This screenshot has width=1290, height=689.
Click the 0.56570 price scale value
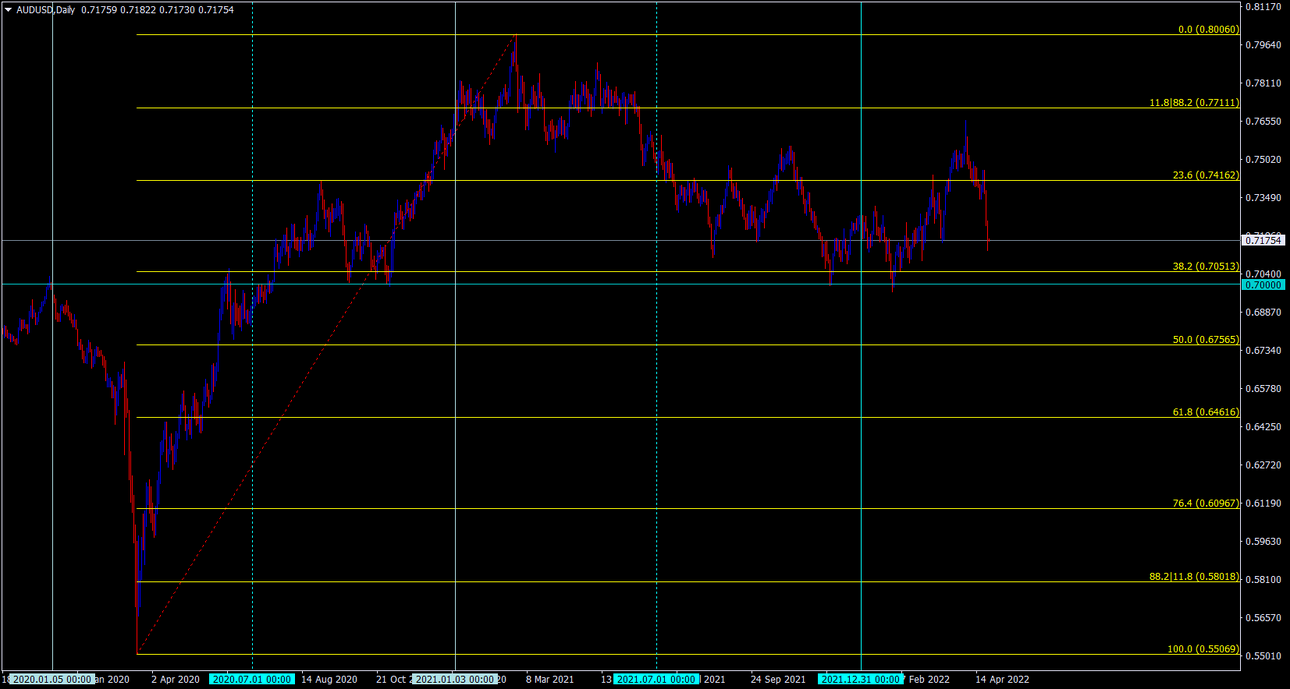(1263, 617)
